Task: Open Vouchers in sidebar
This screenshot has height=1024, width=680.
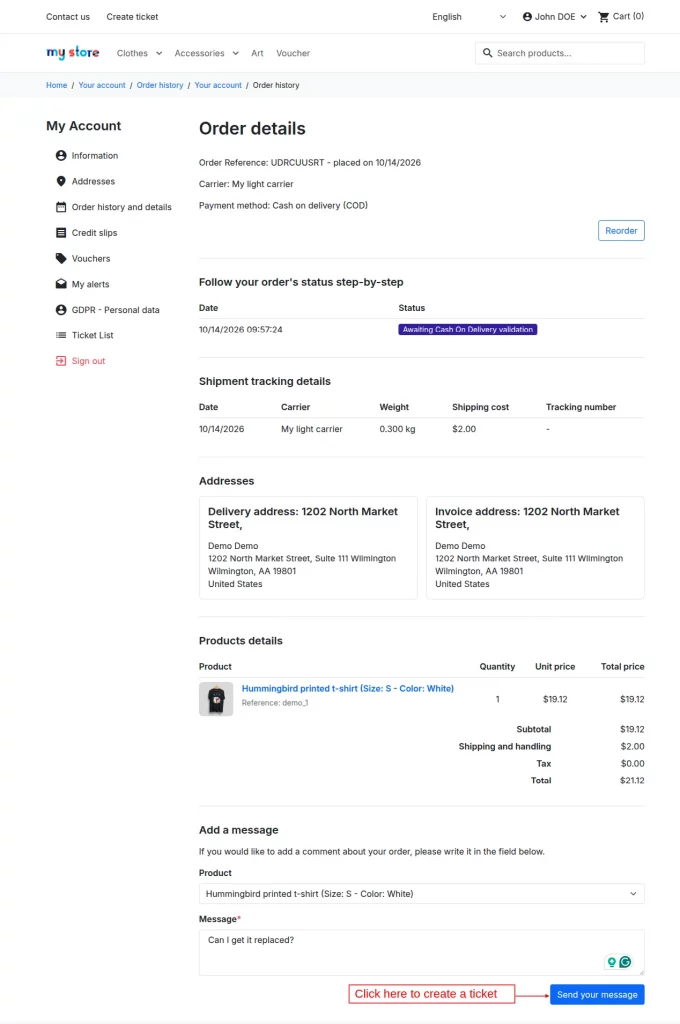Action: point(91,259)
